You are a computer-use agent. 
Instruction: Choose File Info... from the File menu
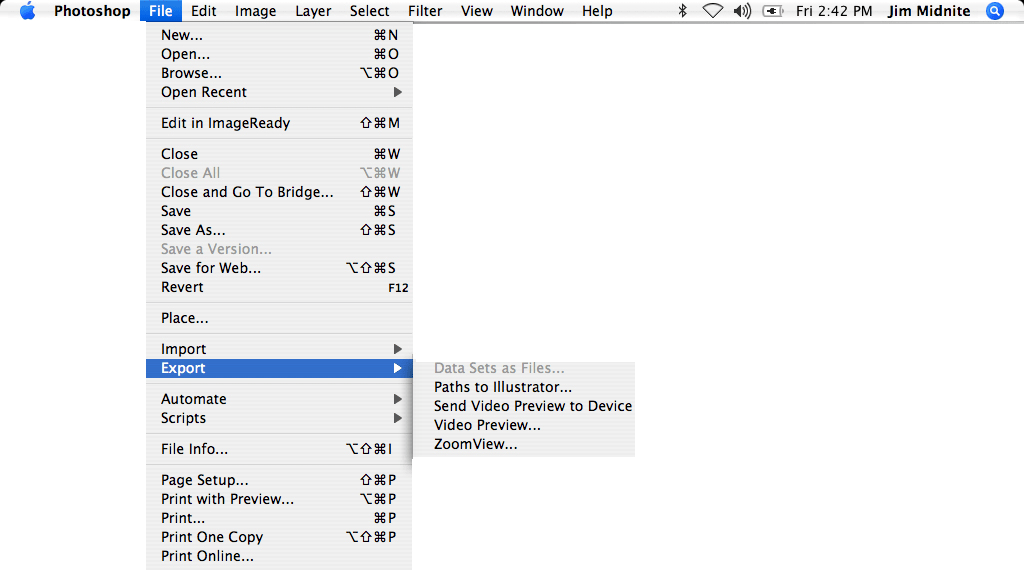pyautogui.click(x=279, y=449)
